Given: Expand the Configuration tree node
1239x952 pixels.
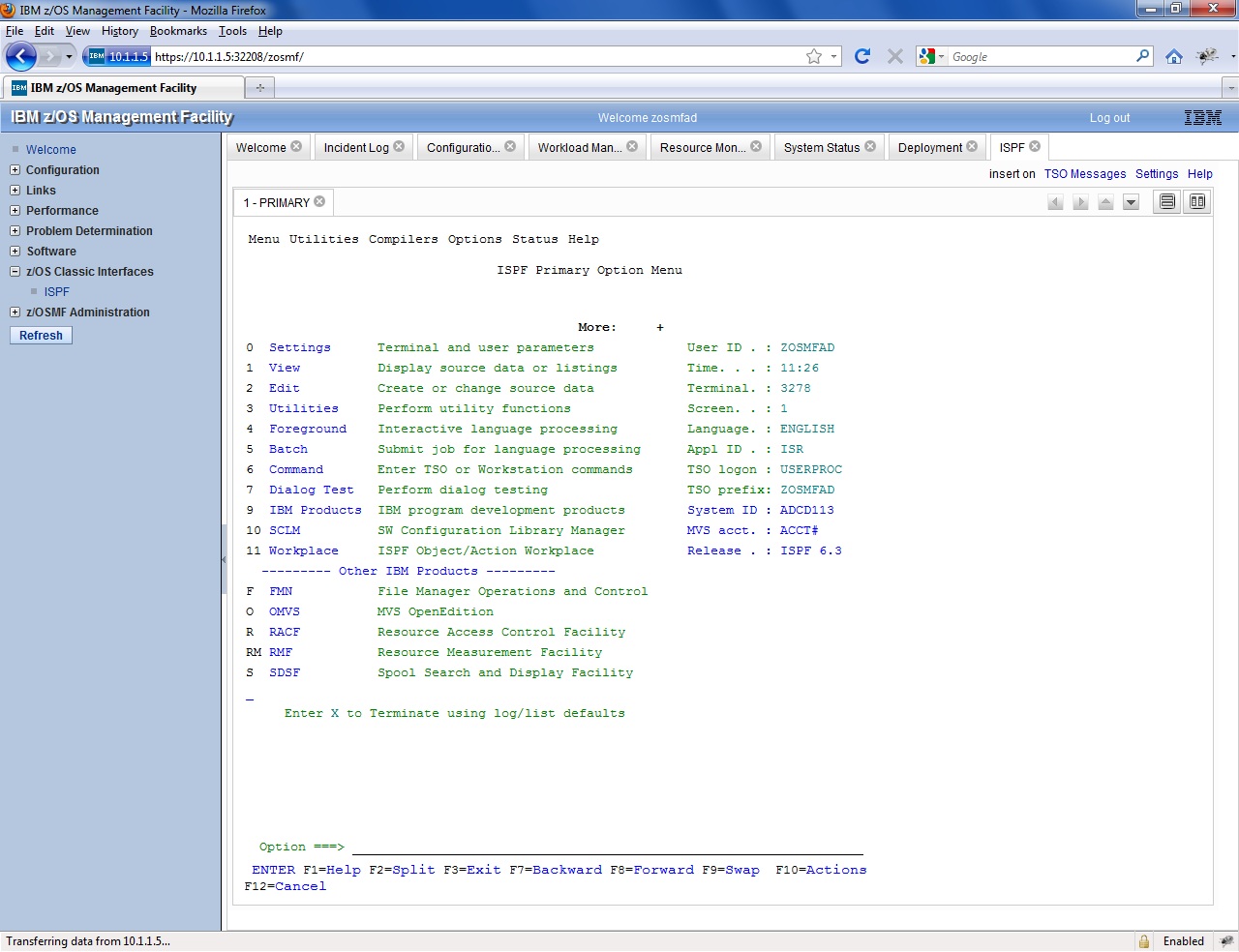Looking at the screenshot, I should point(15,169).
